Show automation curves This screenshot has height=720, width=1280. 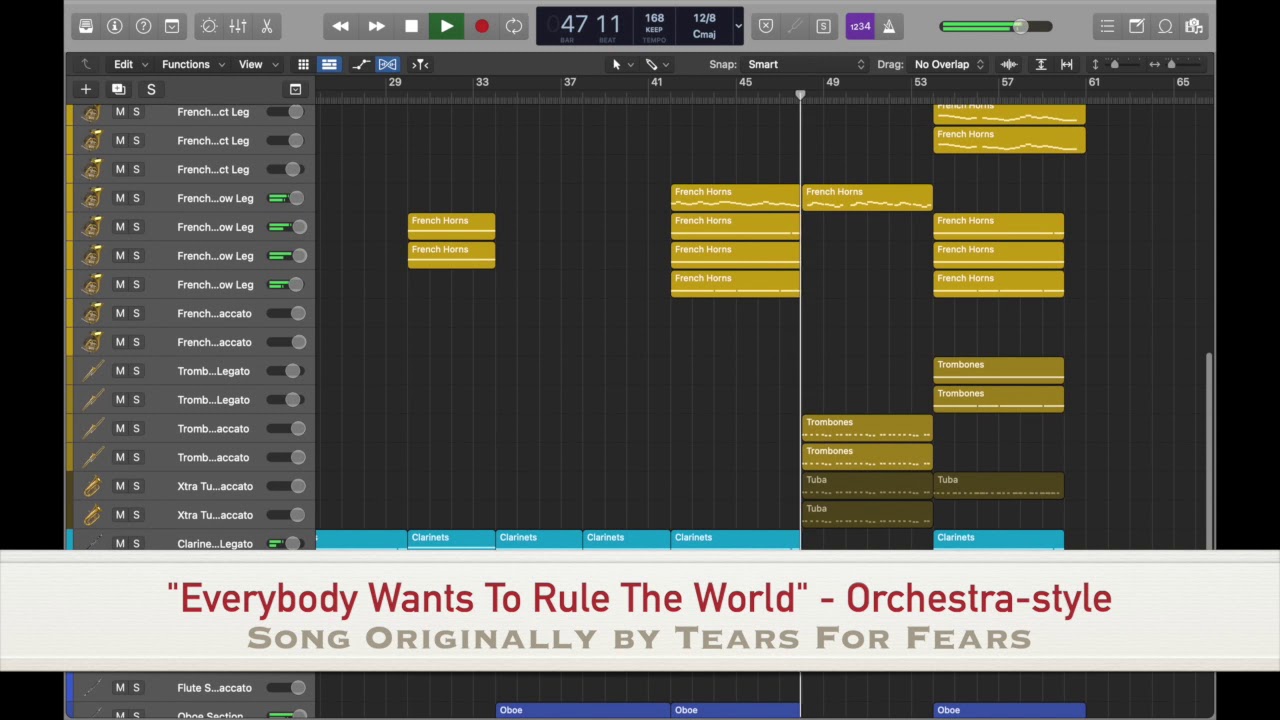[361, 64]
